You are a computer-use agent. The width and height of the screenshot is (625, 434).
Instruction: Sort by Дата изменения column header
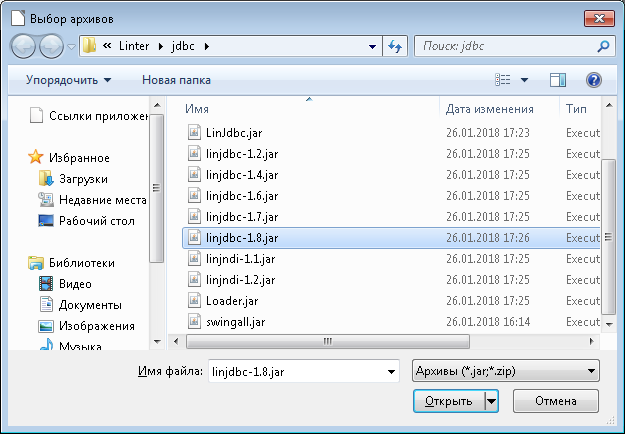(x=489, y=109)
